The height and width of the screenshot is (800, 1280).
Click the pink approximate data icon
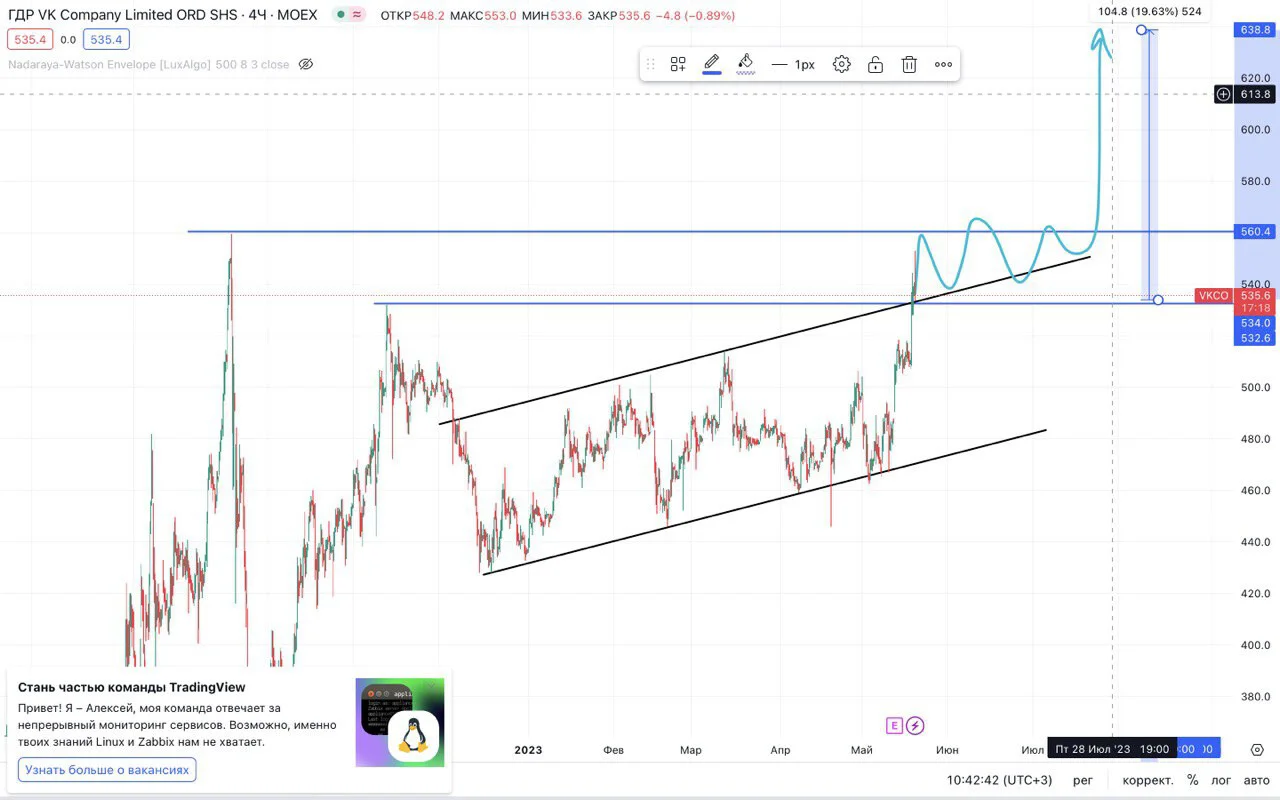358,15
